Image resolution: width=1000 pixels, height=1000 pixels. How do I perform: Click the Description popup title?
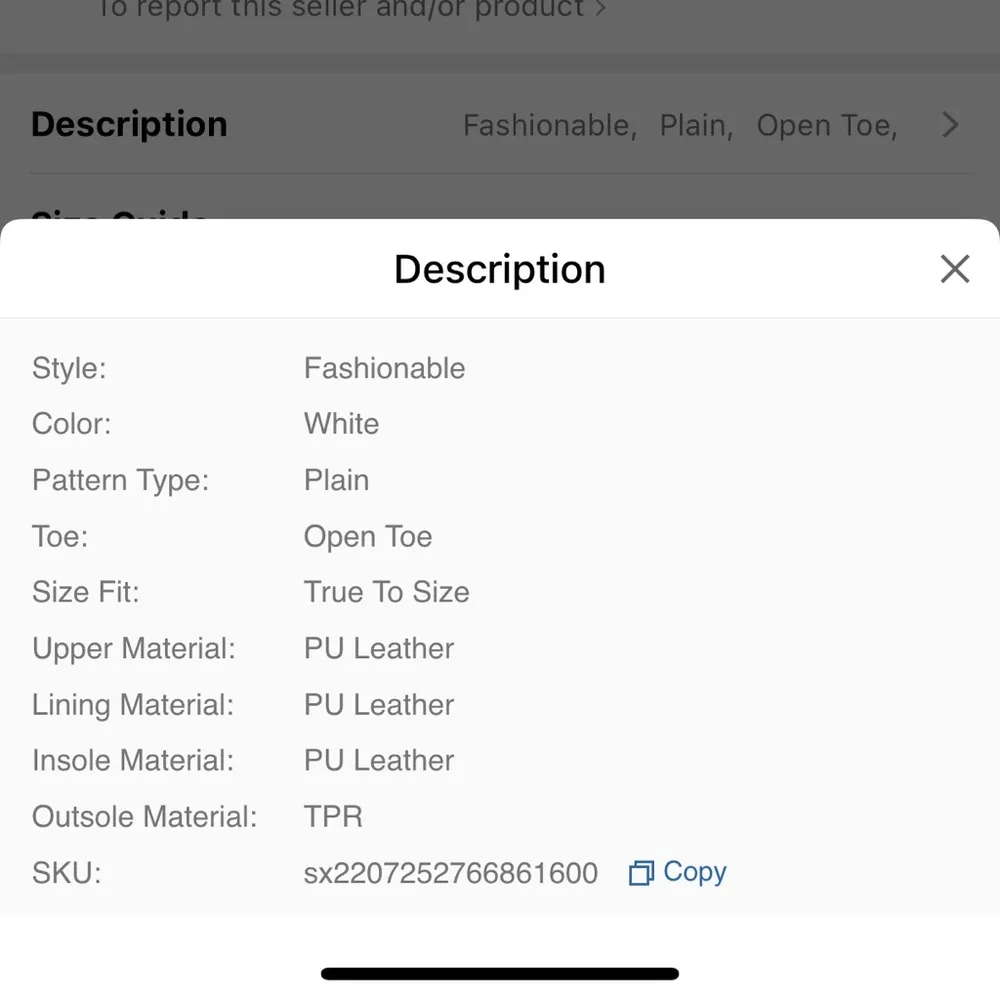pos(500,270)
